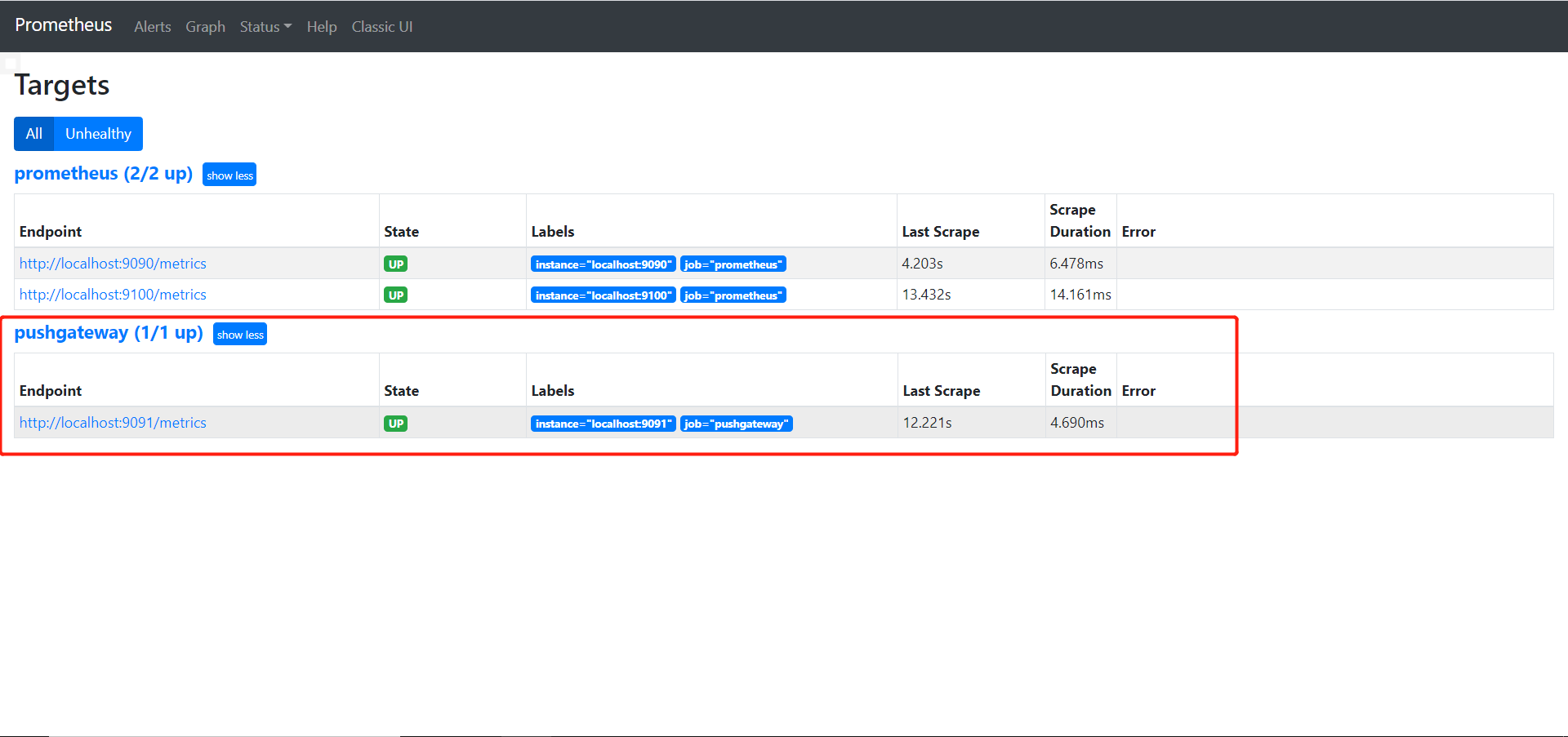Click Scrape Duration header in pushgateway table
This screenshot has width=1568, height=737.
tap(1081, 380)
